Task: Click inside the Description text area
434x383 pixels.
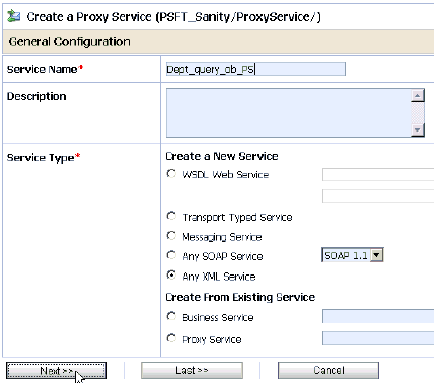Action: (x=289, y=113)
